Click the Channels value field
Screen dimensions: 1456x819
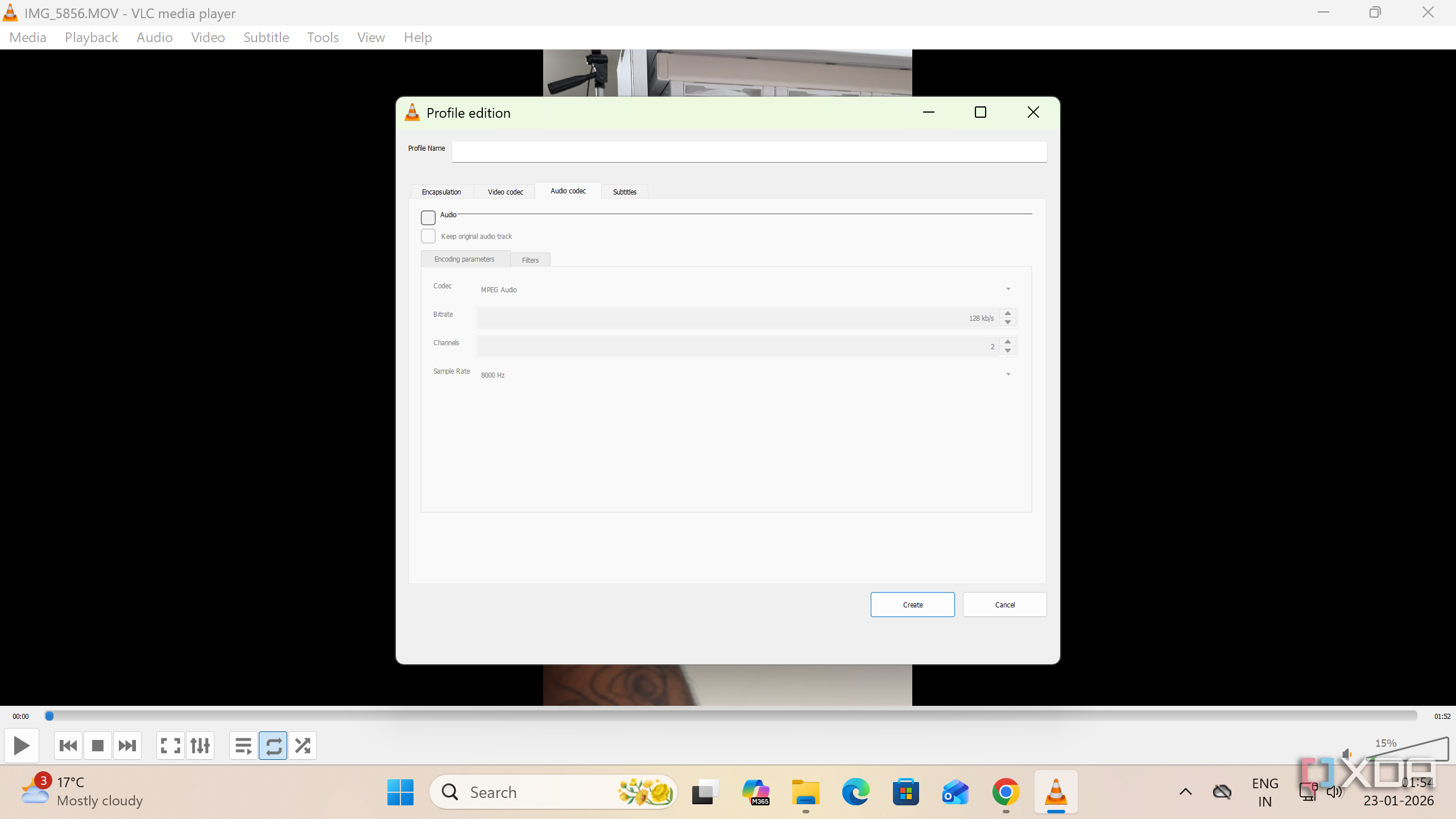click(738, 346)
